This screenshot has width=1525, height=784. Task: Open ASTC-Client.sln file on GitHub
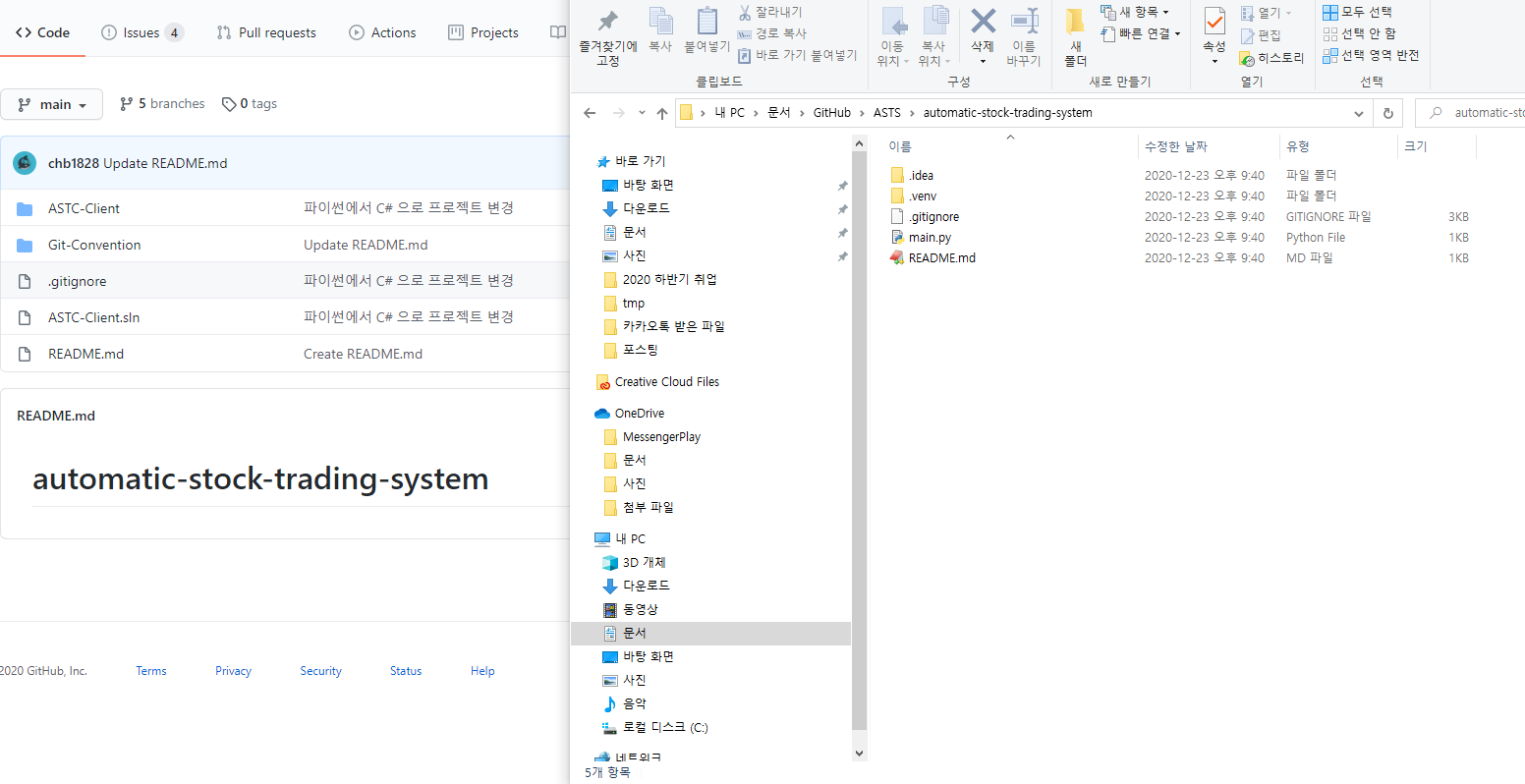tap(93, 317)
